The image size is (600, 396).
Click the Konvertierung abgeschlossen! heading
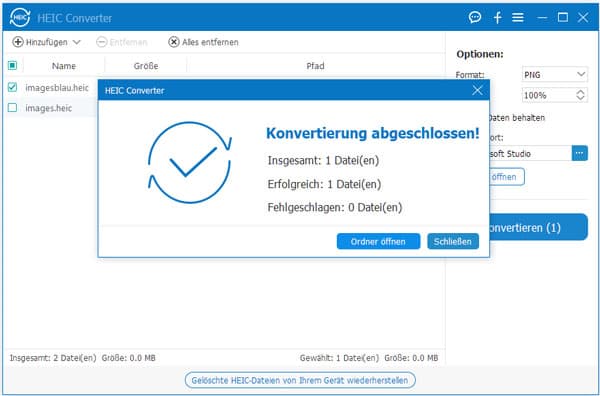pyautogui.click(x=372, y=134)
